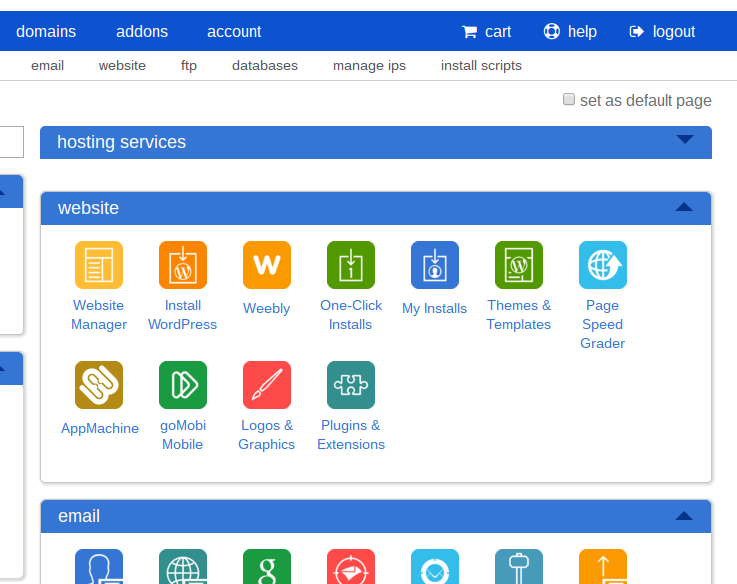This screenshot has width=737, height=584.
Task: Click the blue hammer email icon
Action: (519, 566)
